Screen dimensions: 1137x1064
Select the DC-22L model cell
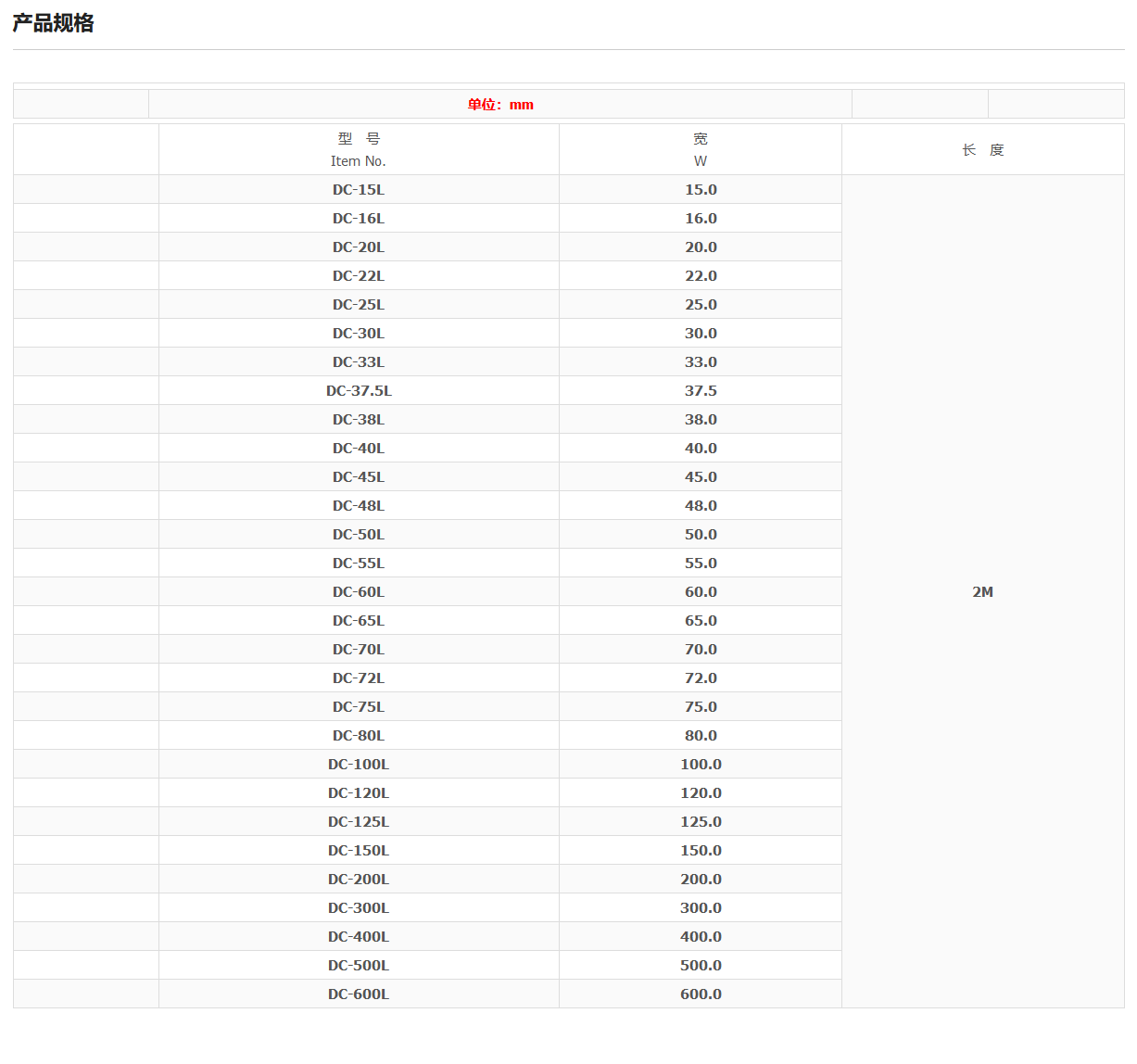359,276
